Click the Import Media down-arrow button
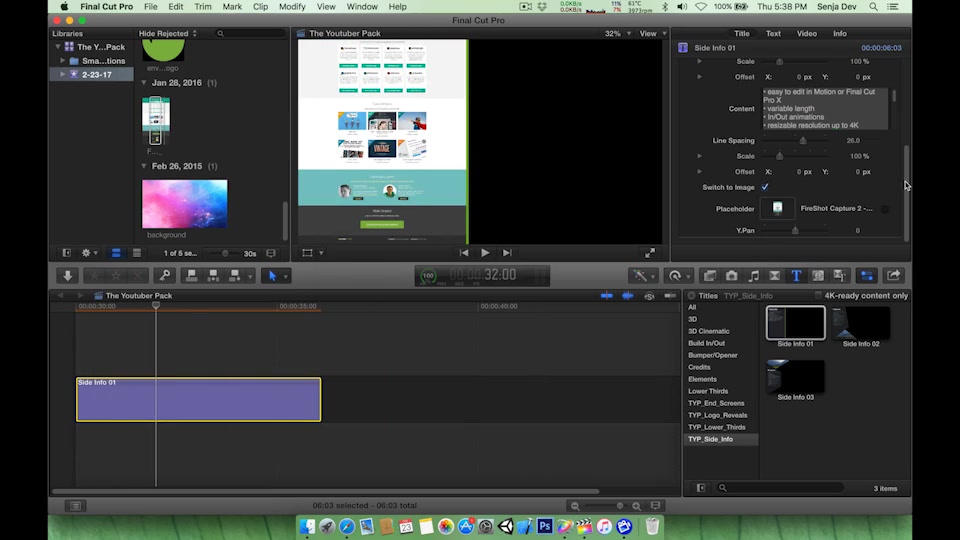This screenshot has width=960, height=540. click(x=67, y=276)
